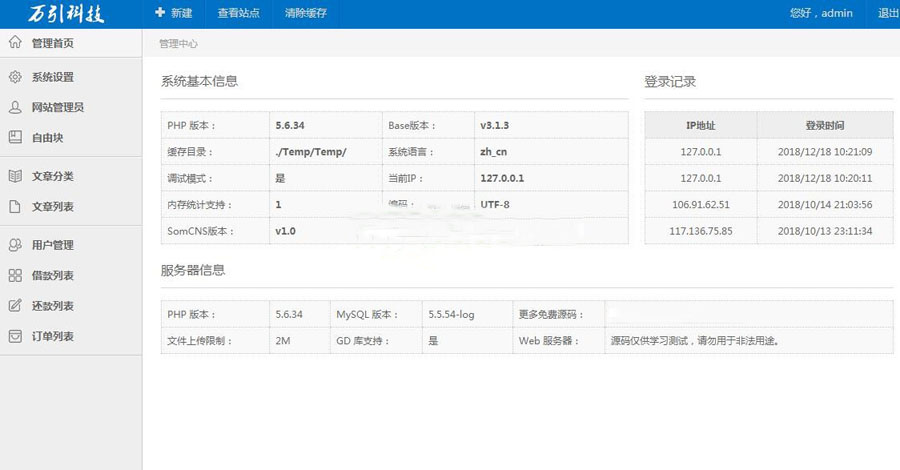
Task: Click the admin username greeting
Action: click(820, 14)
